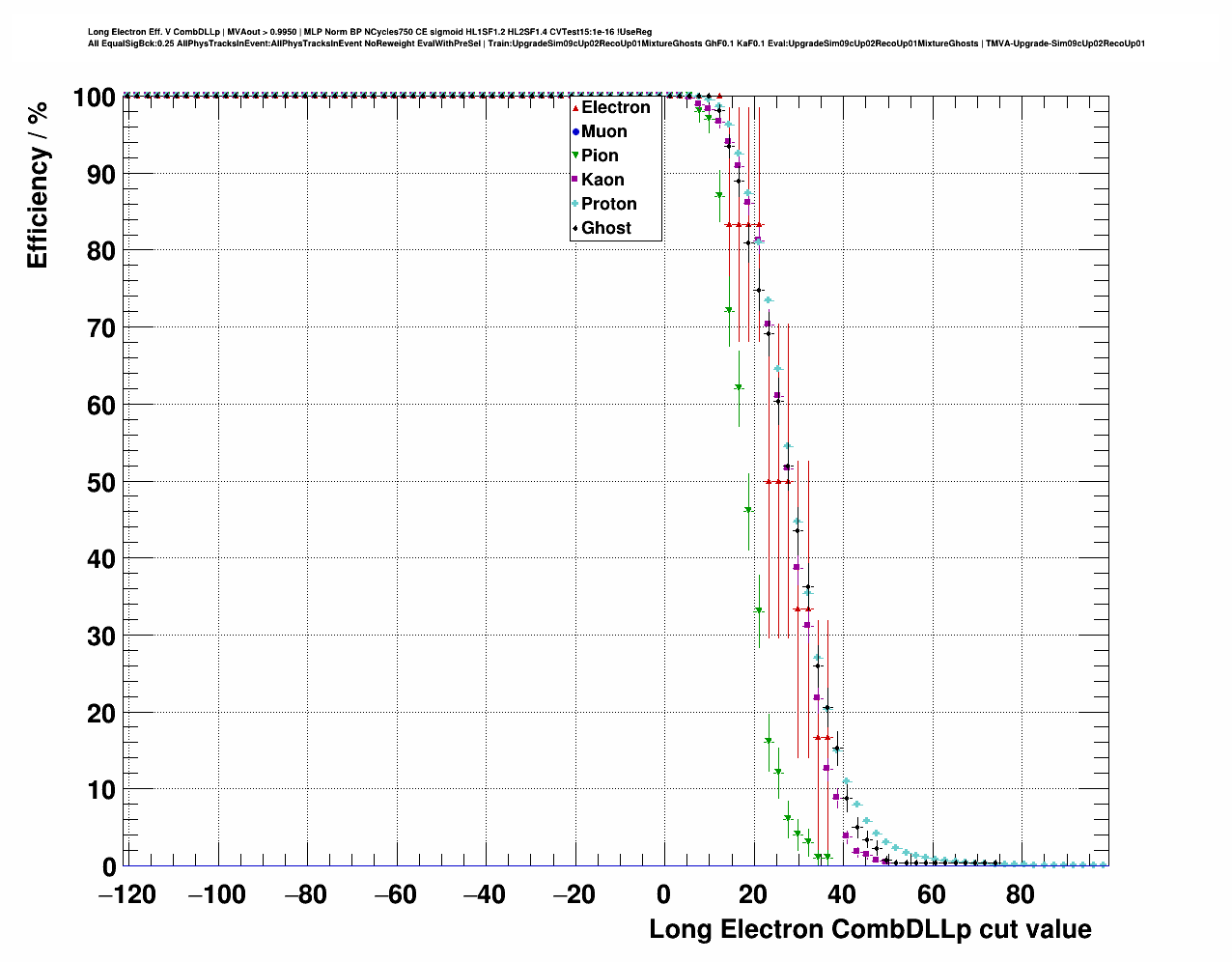Click the 100 y-axis tick label
The image size is (1232, 962).
point(93,98)
